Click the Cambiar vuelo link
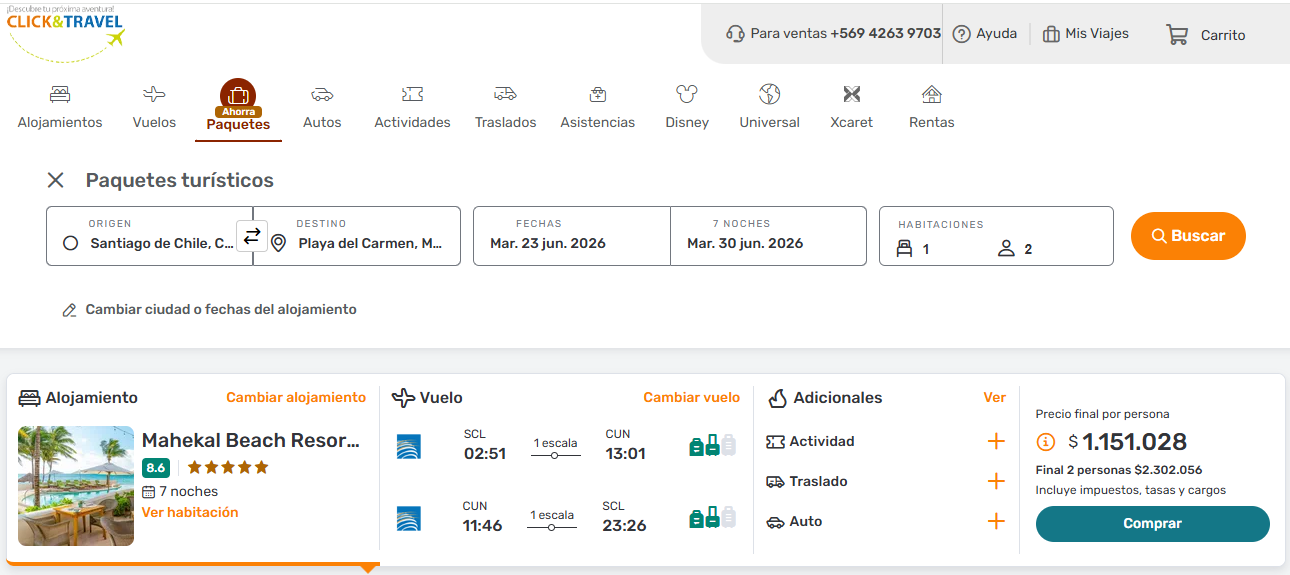This screenshot has height=575, width=1290. (x=691, y=397)
